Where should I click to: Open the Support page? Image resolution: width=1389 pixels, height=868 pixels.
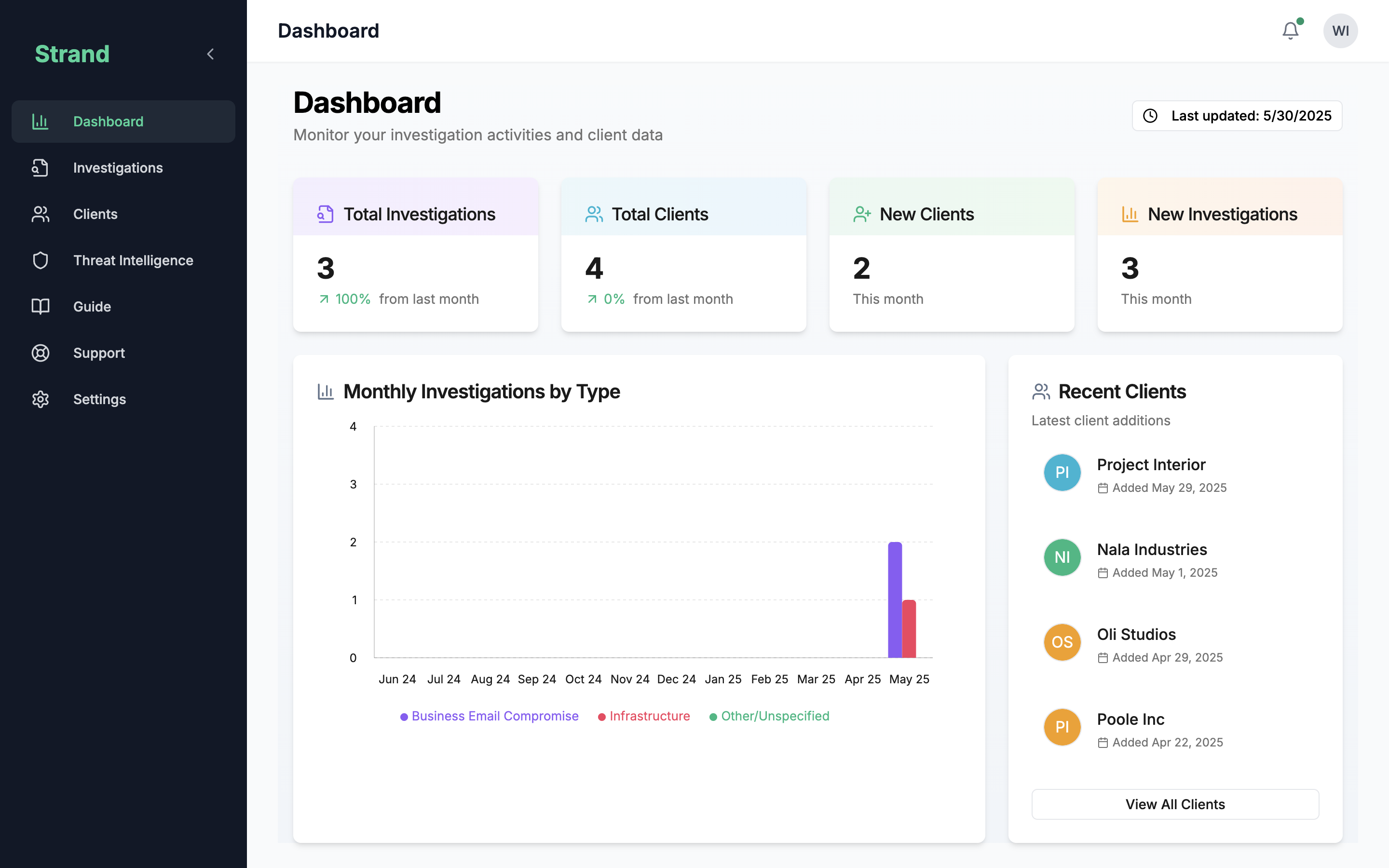click(x=99, y=353)
